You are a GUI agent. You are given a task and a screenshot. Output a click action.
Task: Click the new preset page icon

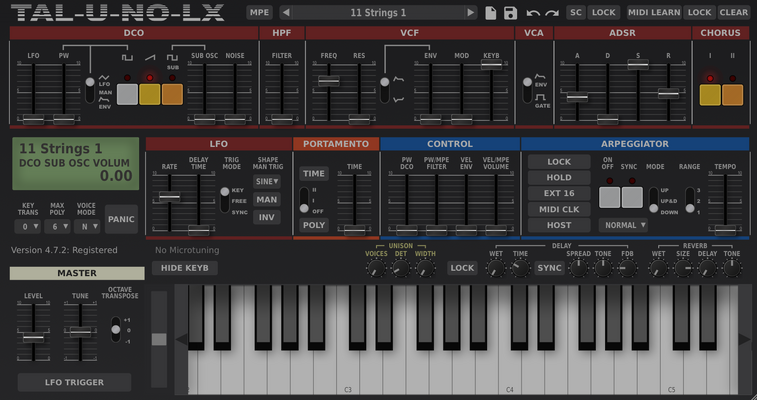click(491, 13)
